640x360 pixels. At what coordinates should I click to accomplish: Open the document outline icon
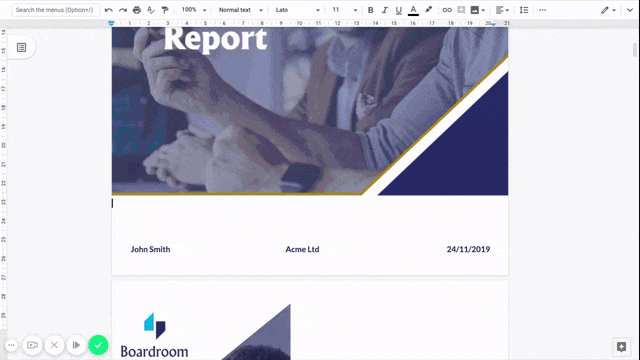click(x=21, y=47)
